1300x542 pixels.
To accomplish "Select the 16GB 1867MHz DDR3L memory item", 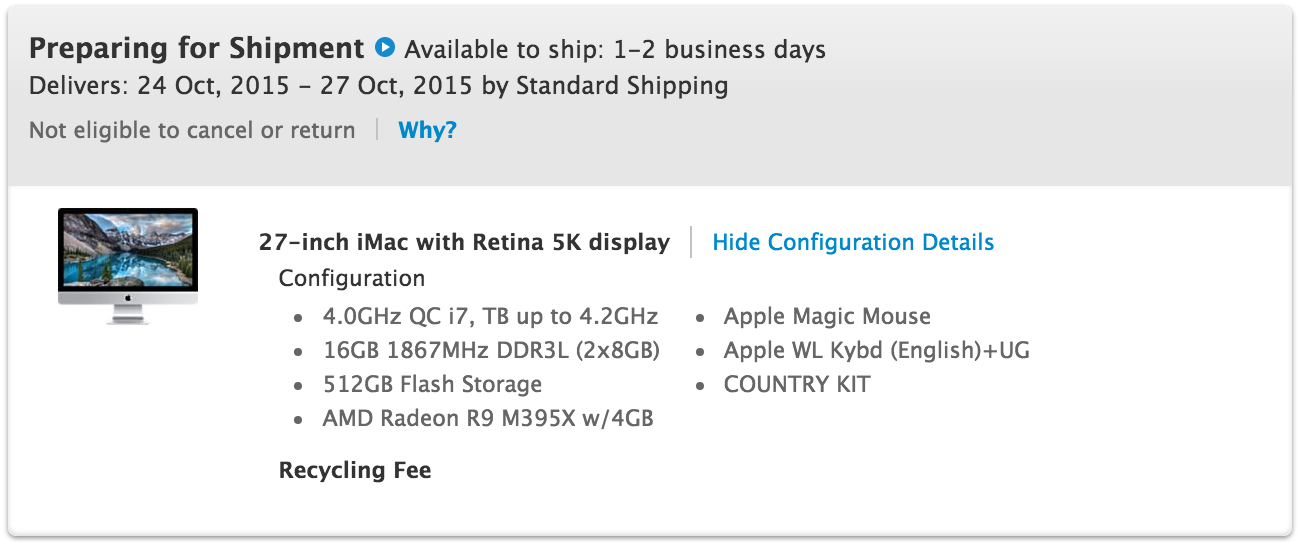I will (491, 351).
